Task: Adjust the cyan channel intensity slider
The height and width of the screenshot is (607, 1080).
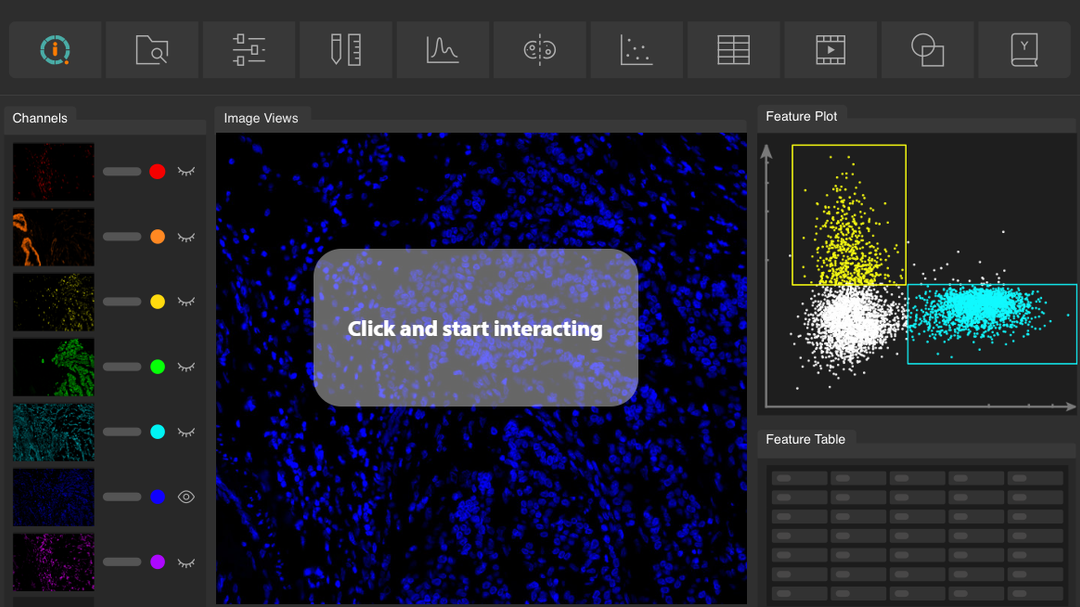Action: pos(122,431)
